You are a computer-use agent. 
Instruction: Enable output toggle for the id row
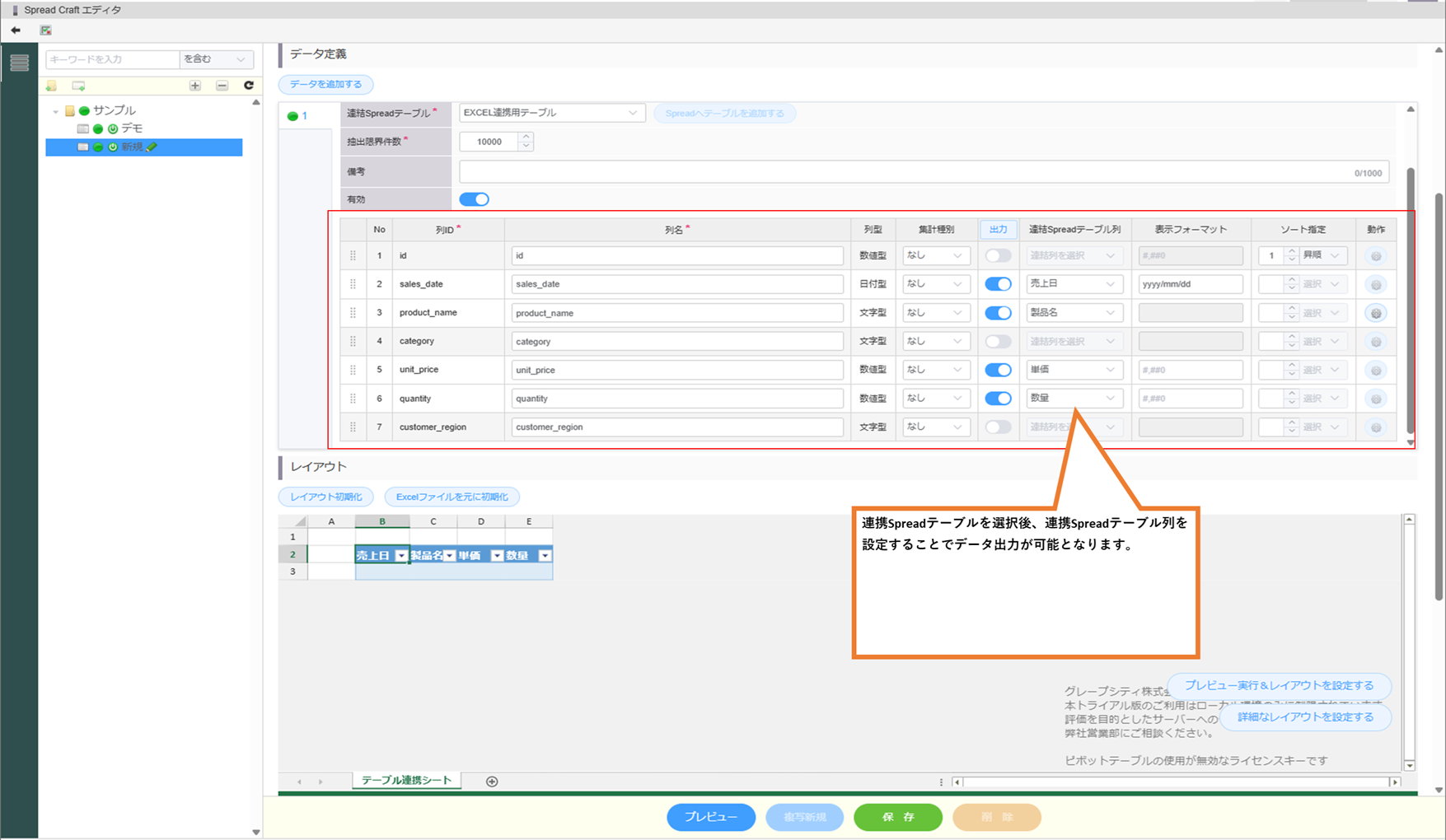pos(998,256)
